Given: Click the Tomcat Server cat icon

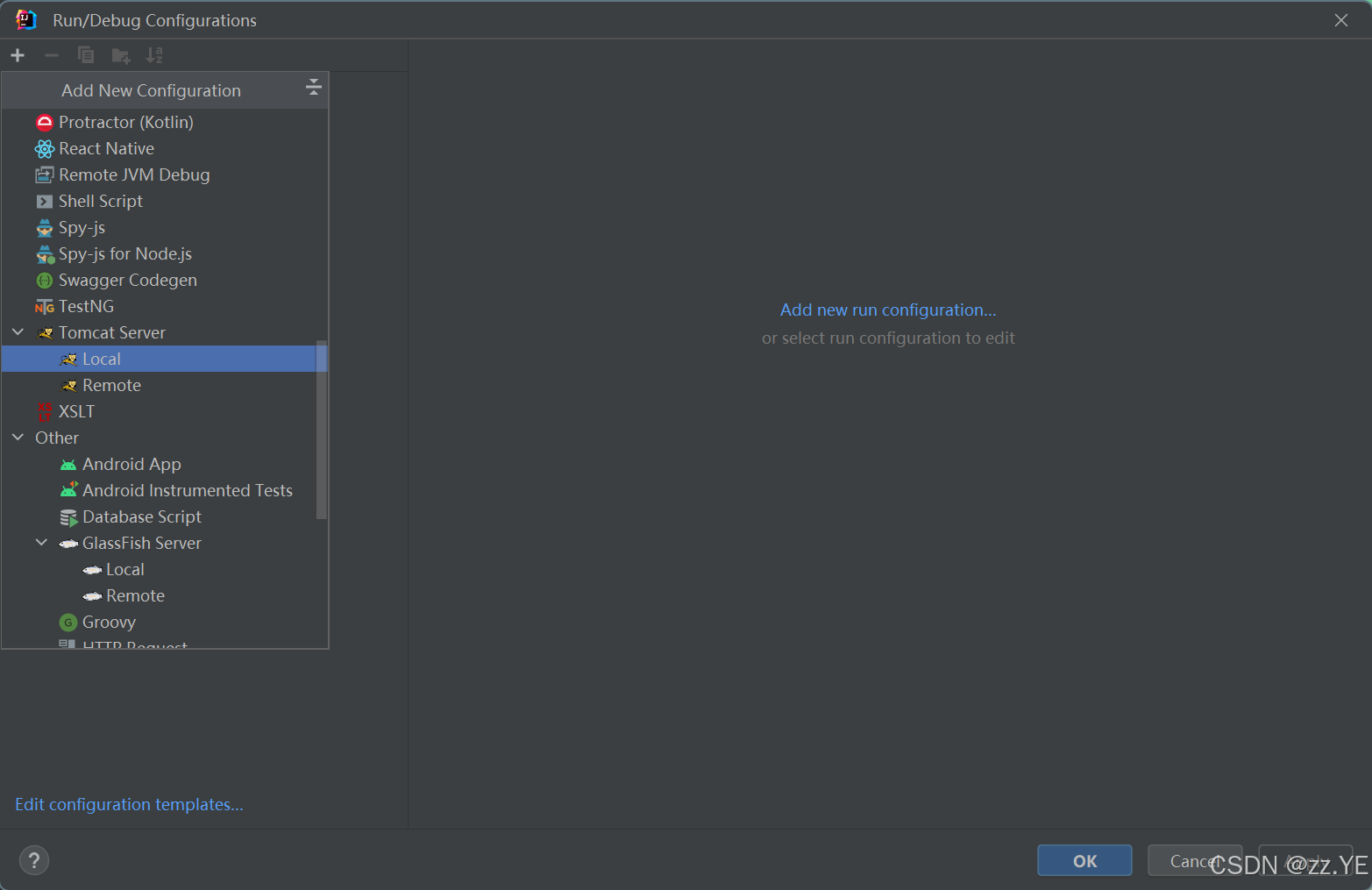Looking at the screenshot, I should (x=46, y=333).
